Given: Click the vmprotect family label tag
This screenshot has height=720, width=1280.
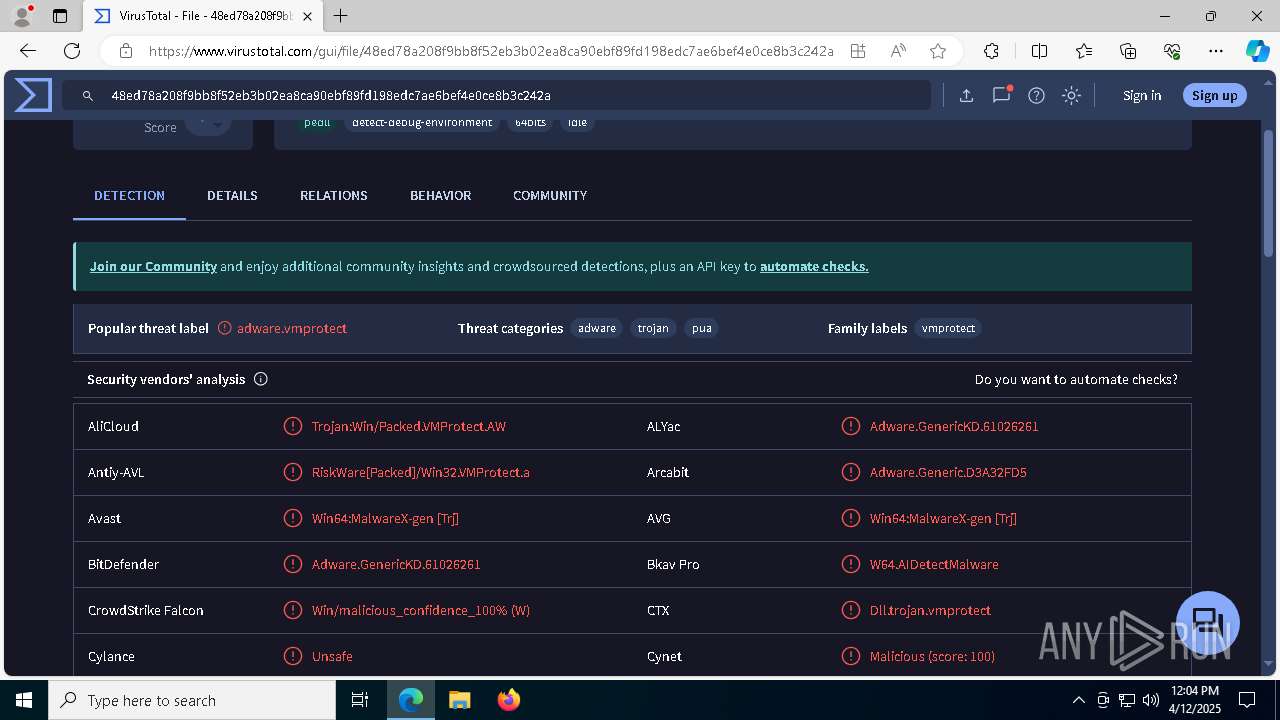Looking at the screenshot, I should pyautogui.click(x=948, y=328).
